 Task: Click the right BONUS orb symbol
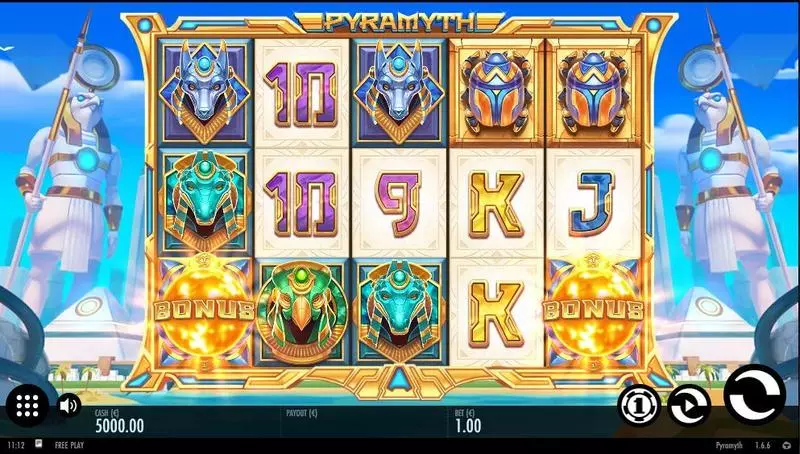coord(593,310)
